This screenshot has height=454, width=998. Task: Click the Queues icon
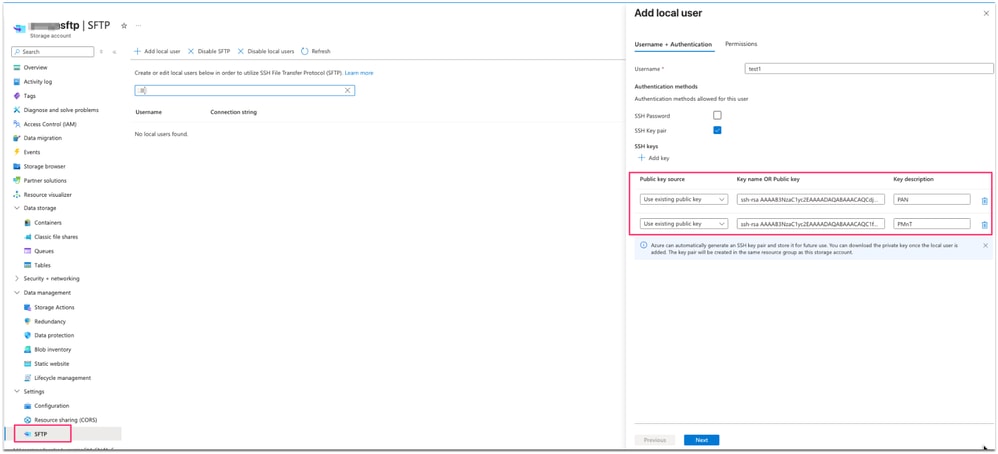pyautogui.click(x=27, y=251)
